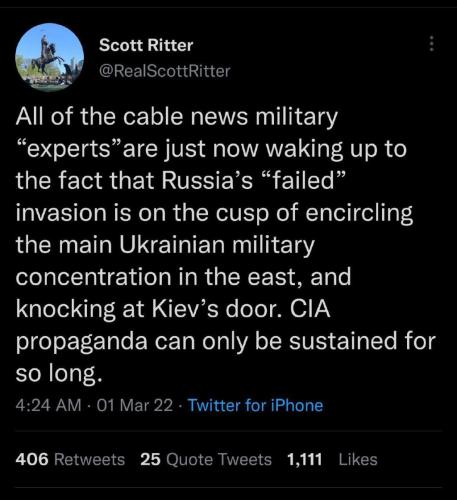Click the tweet's first line "All of the cable news military"
The width and height of the screenshot is (457, 500).
click(x=177, y=118)
